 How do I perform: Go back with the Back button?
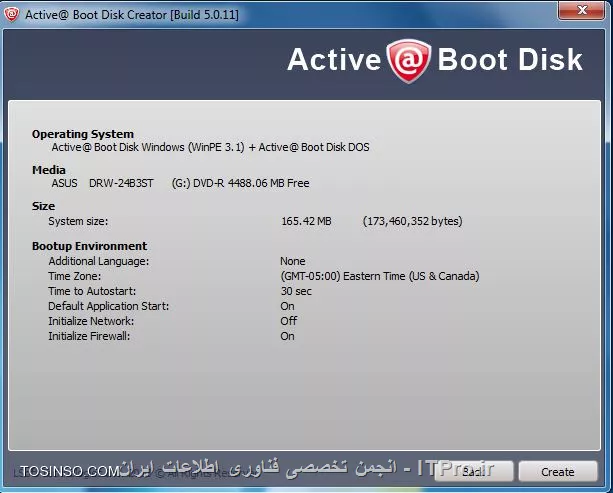[x=473, y=471]
